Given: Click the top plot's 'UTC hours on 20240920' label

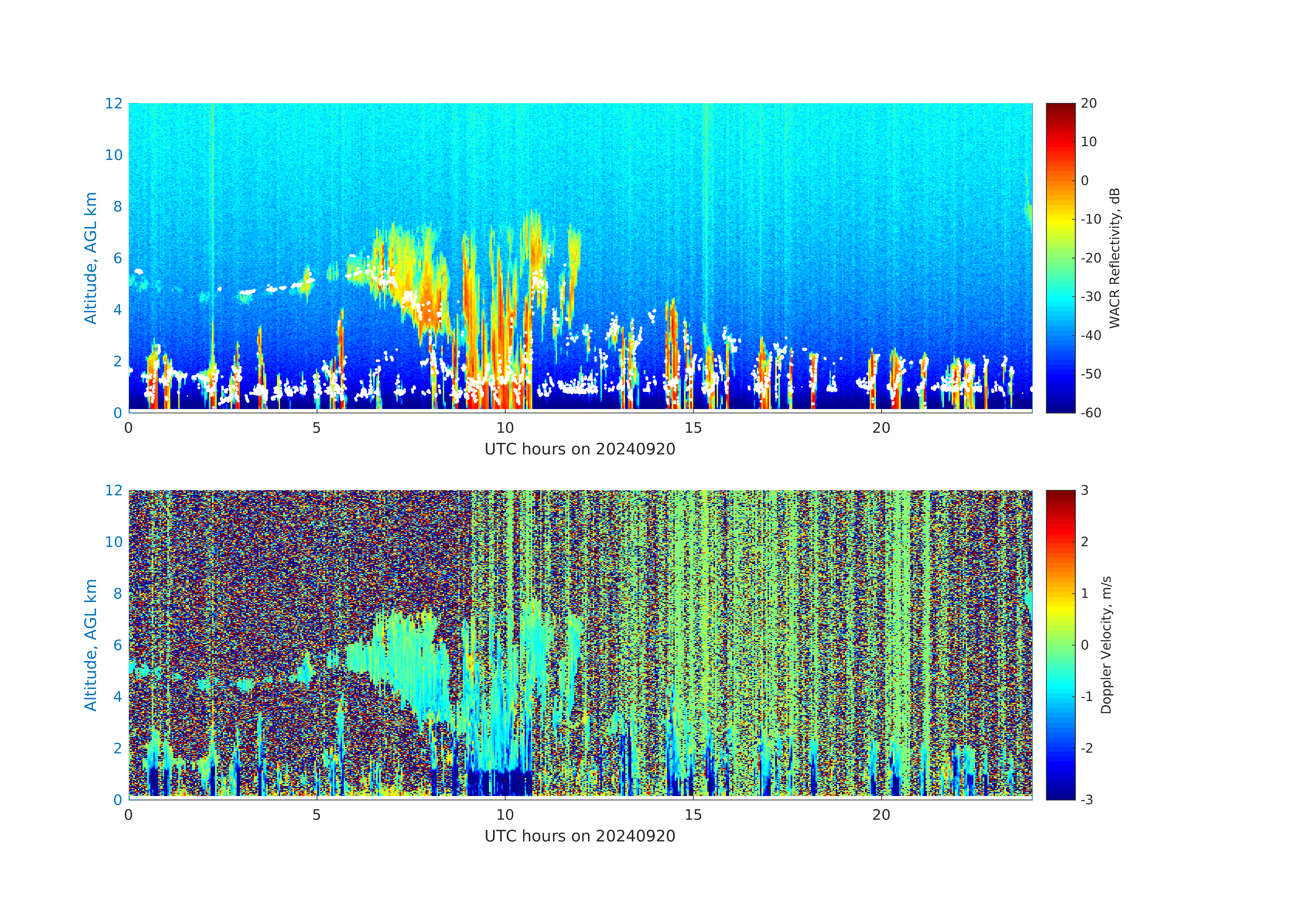Looking at the screenshot, I should click(580, 449).
